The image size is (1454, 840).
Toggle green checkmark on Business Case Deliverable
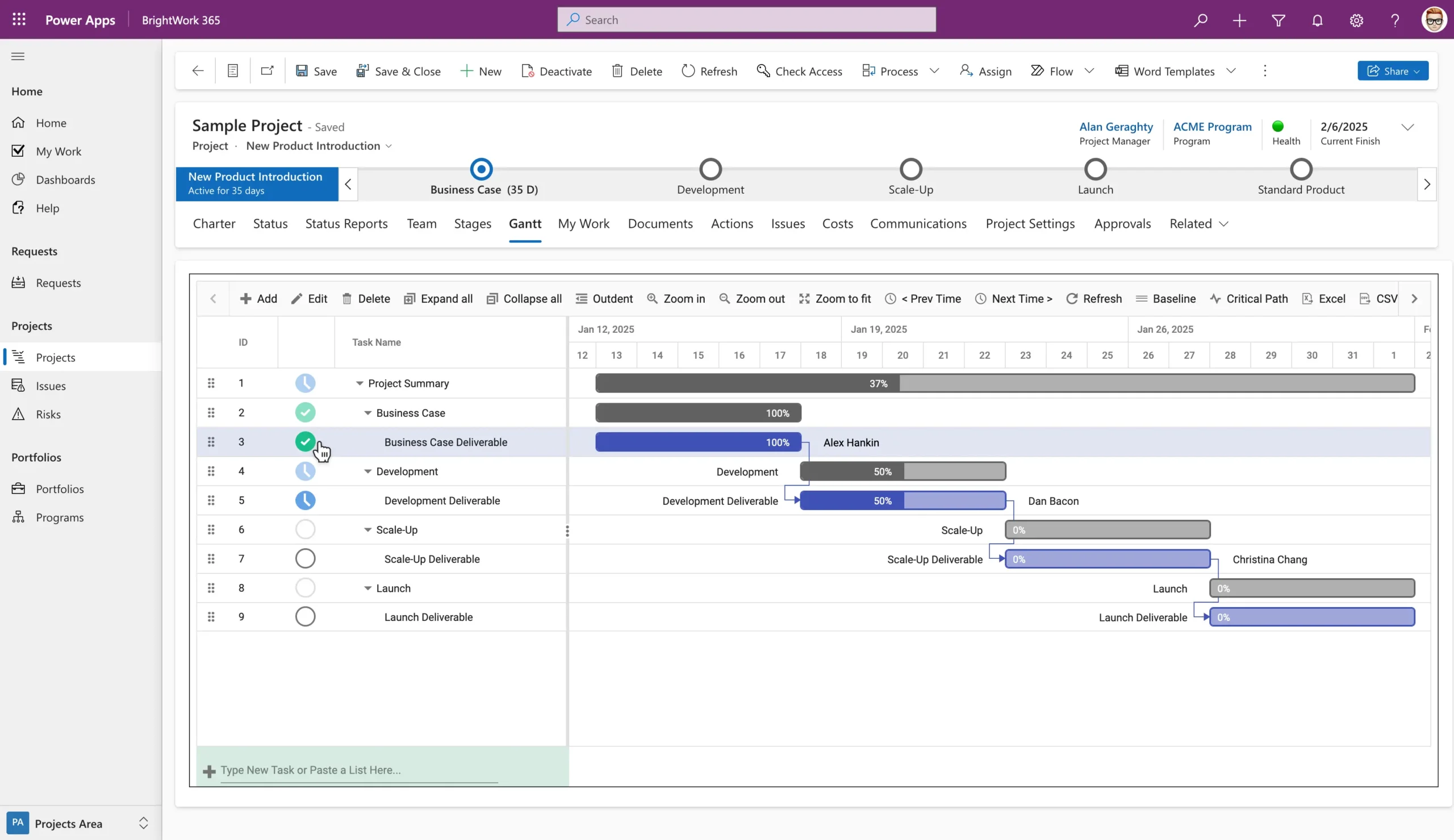click(305, 442)
